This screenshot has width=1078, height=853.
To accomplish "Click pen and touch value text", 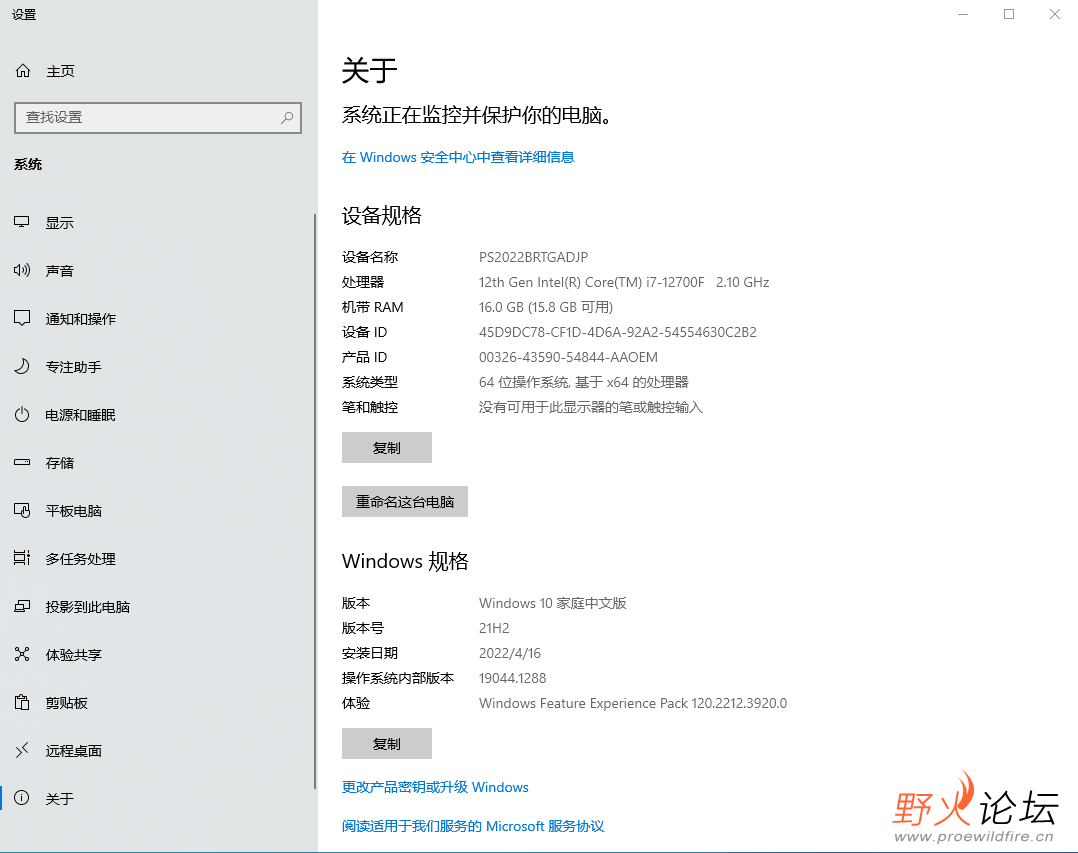I will click(591, 408).
